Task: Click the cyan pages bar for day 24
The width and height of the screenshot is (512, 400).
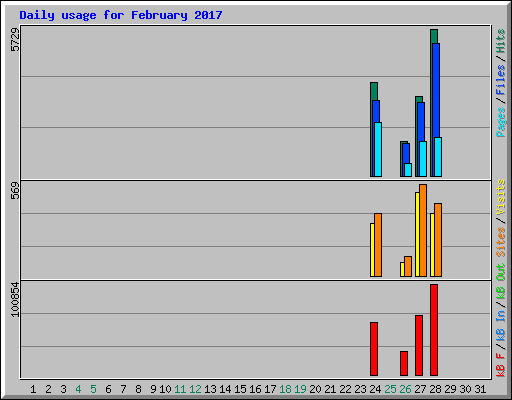Action: point(378,149)
